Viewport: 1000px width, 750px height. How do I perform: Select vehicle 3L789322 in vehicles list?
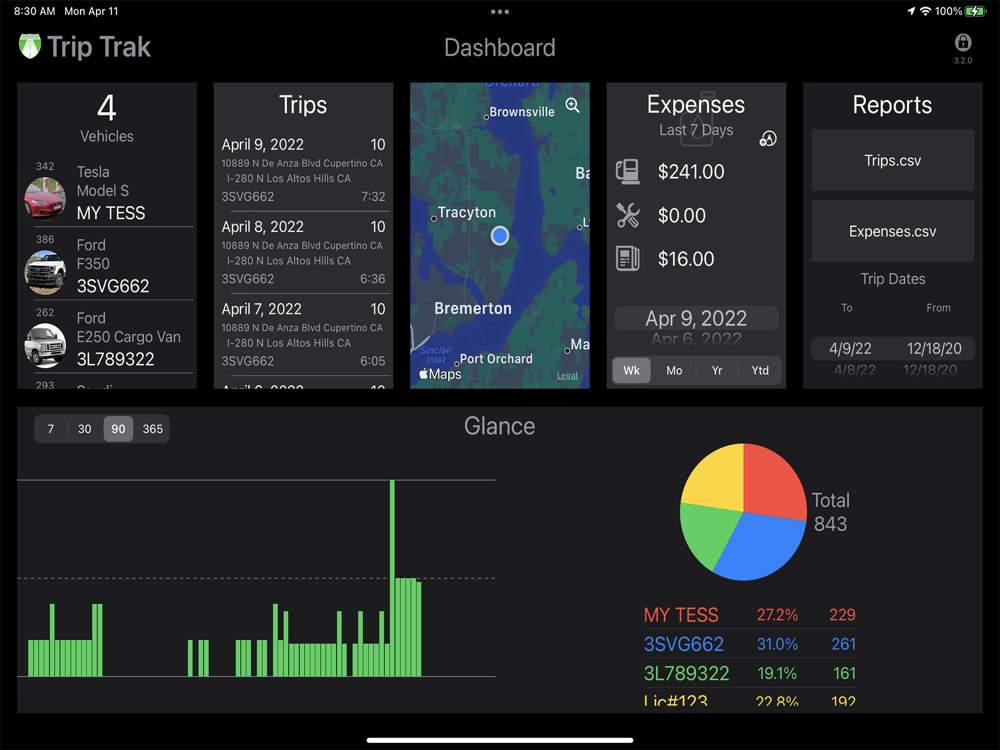pyautogui.click(x=115, y=359)
